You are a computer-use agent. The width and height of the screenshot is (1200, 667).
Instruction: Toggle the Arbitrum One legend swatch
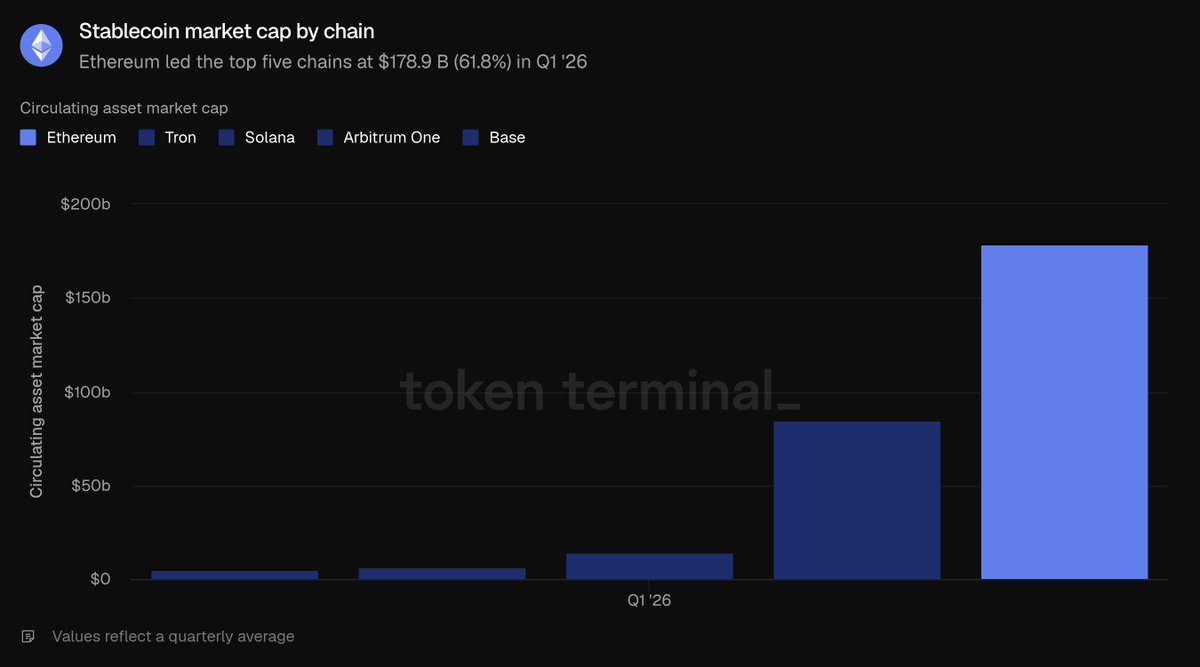pos(325,138)
